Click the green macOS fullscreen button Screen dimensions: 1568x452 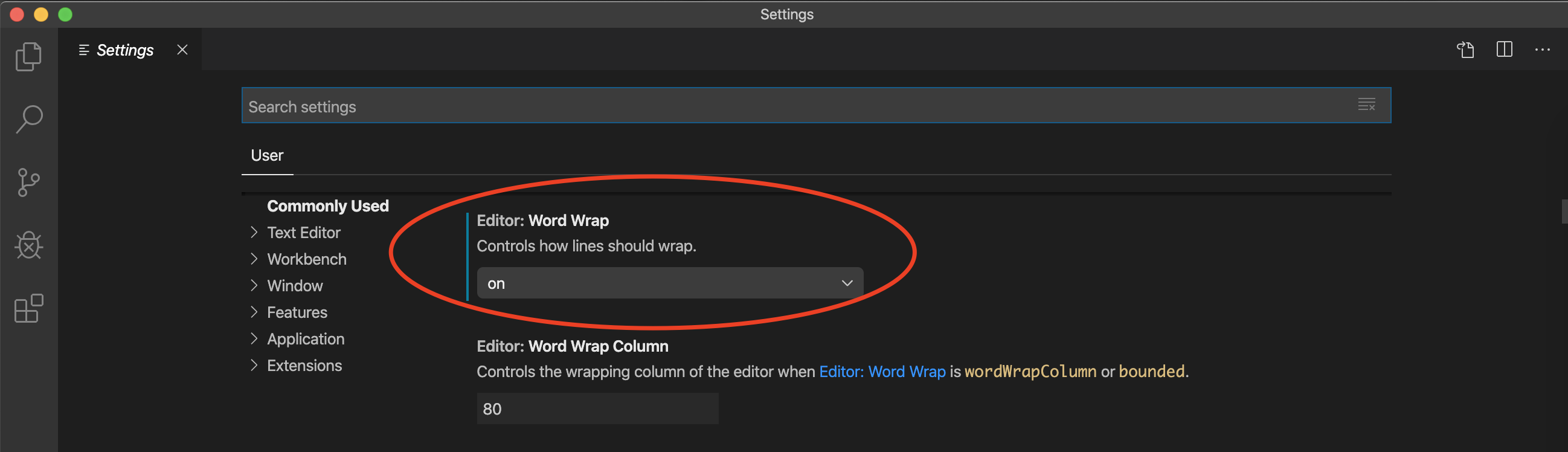(x=65, y=14)
